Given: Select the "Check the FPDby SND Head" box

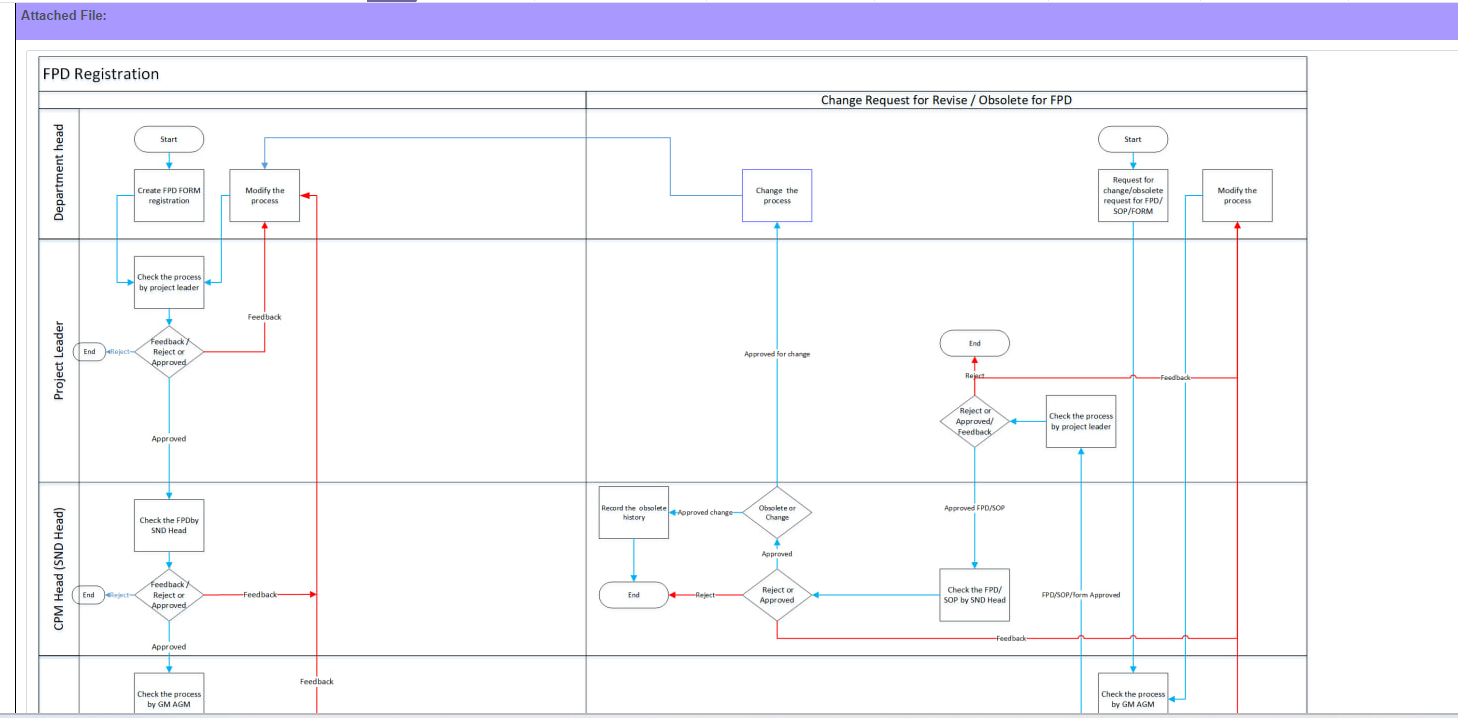Looking at the screenshot, I should pyautogui.click(x=169, y=525).
